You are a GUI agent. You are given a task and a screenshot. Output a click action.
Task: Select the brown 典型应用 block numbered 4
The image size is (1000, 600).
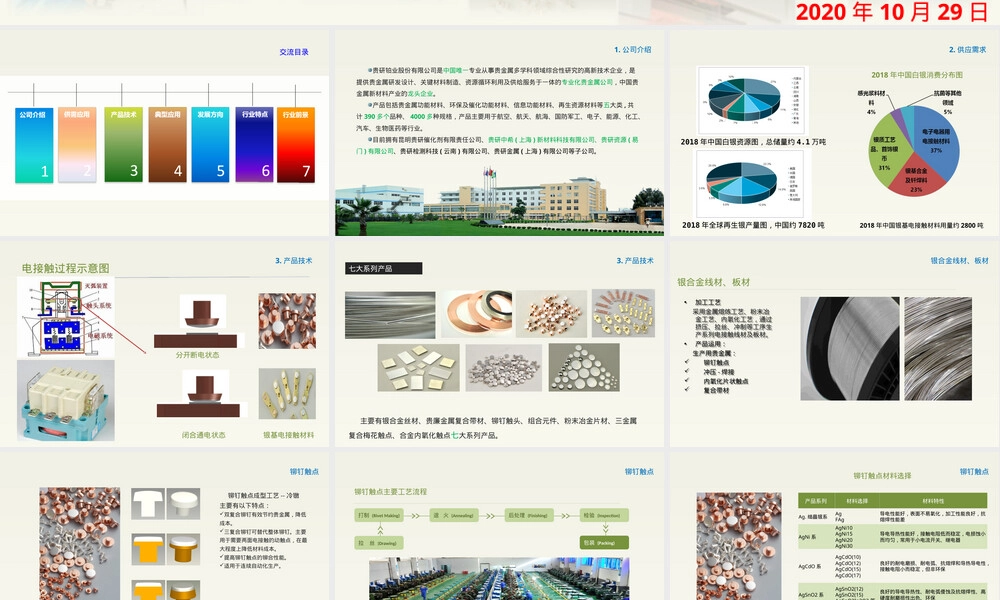pos(168,145)
